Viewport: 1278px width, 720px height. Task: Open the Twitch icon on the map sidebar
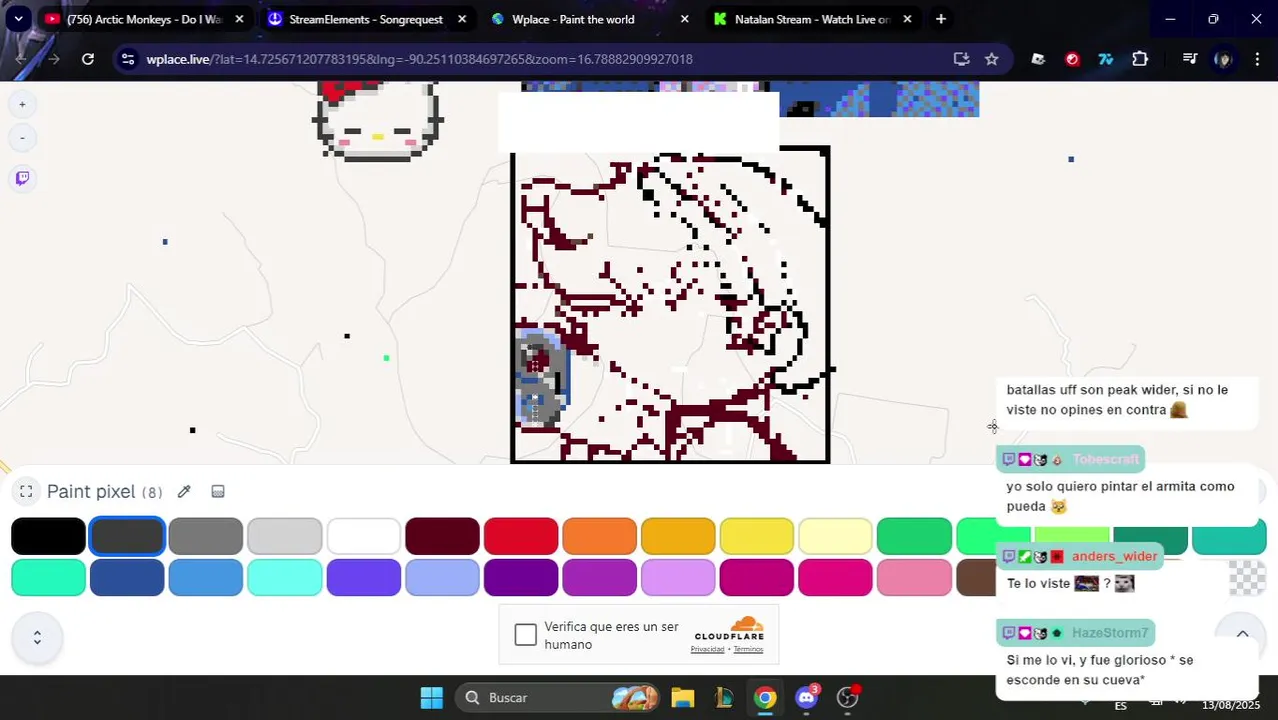coord(22,179)
